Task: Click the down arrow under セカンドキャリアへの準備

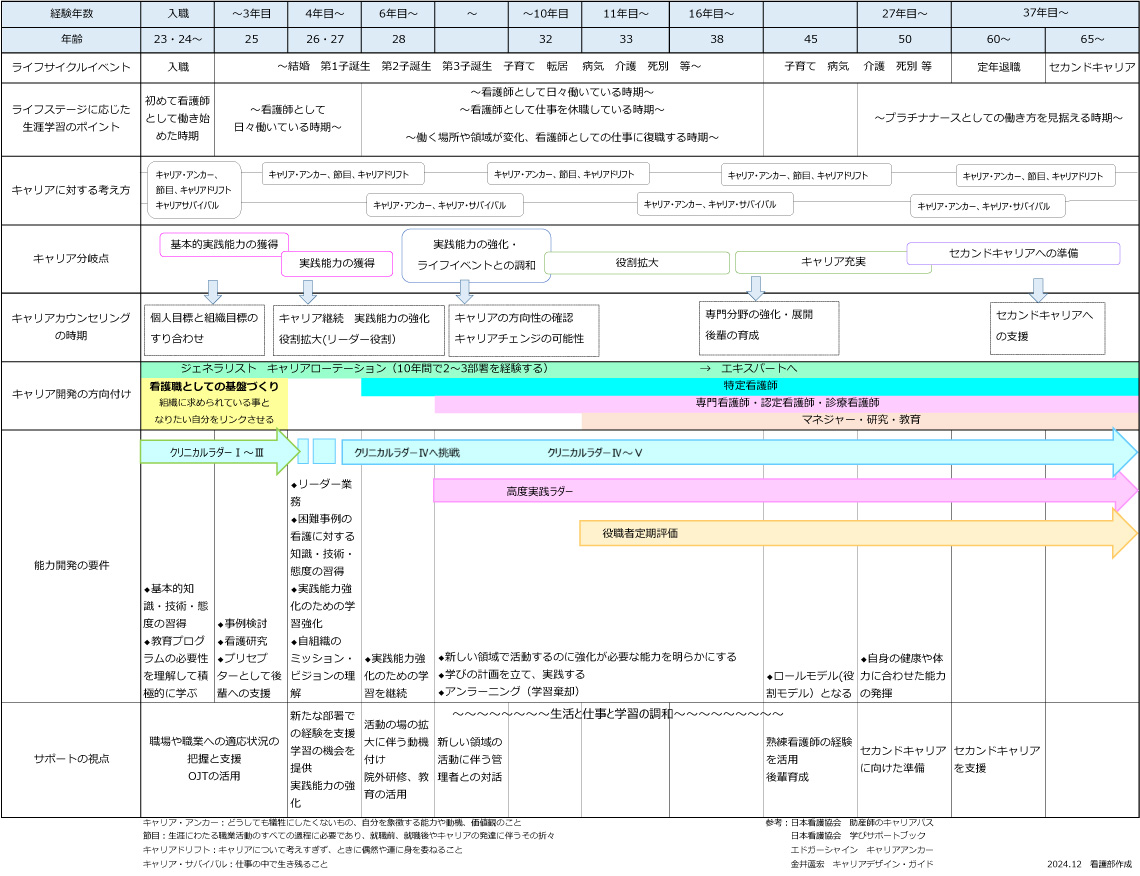Action: (x=1038, y=290)
